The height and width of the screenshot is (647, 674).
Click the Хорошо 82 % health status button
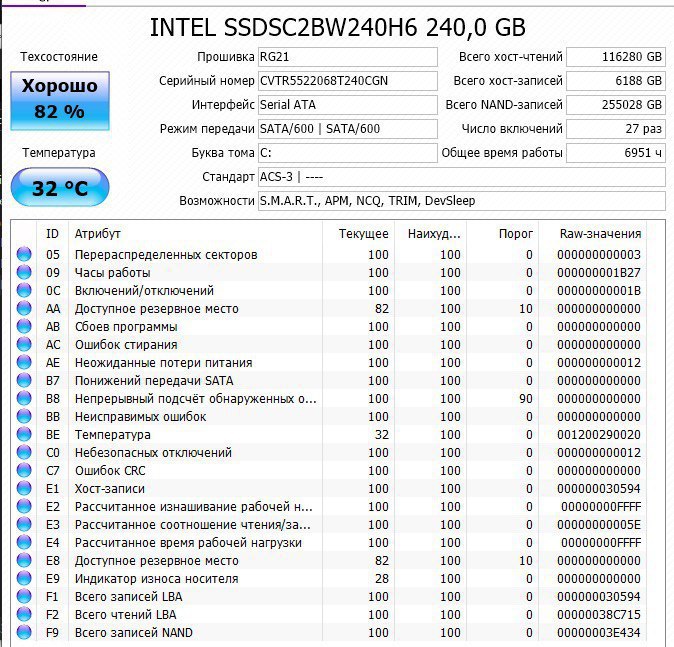[x=60, y=101]
